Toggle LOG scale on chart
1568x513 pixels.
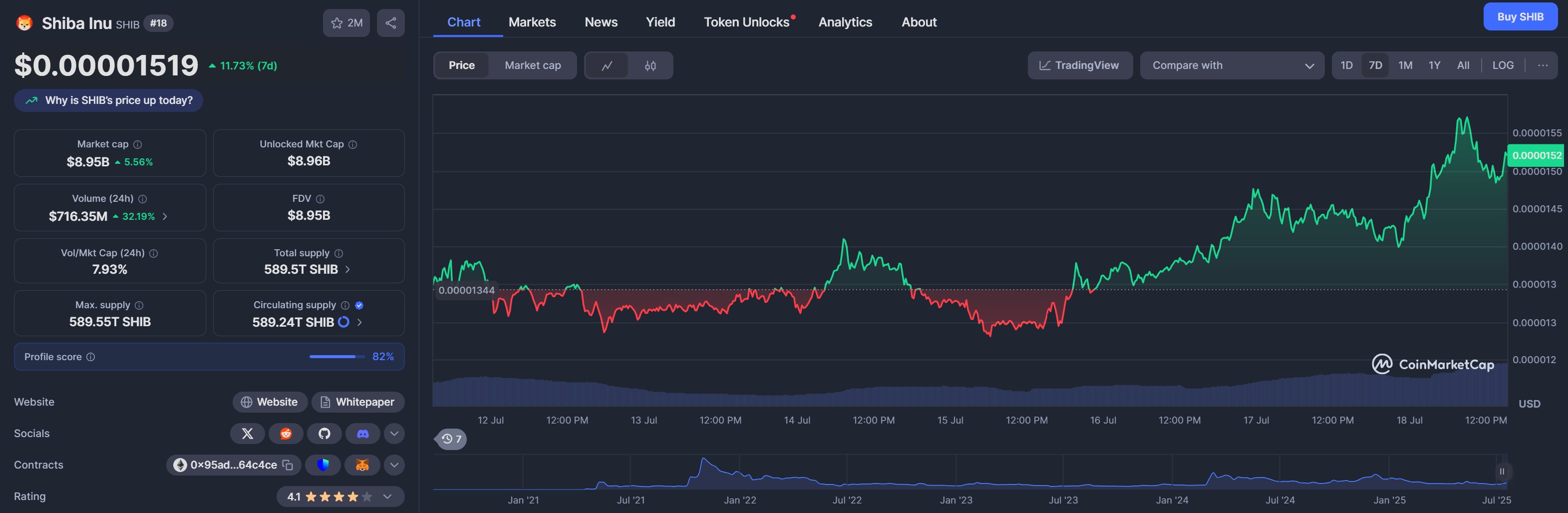[1502, 65]
